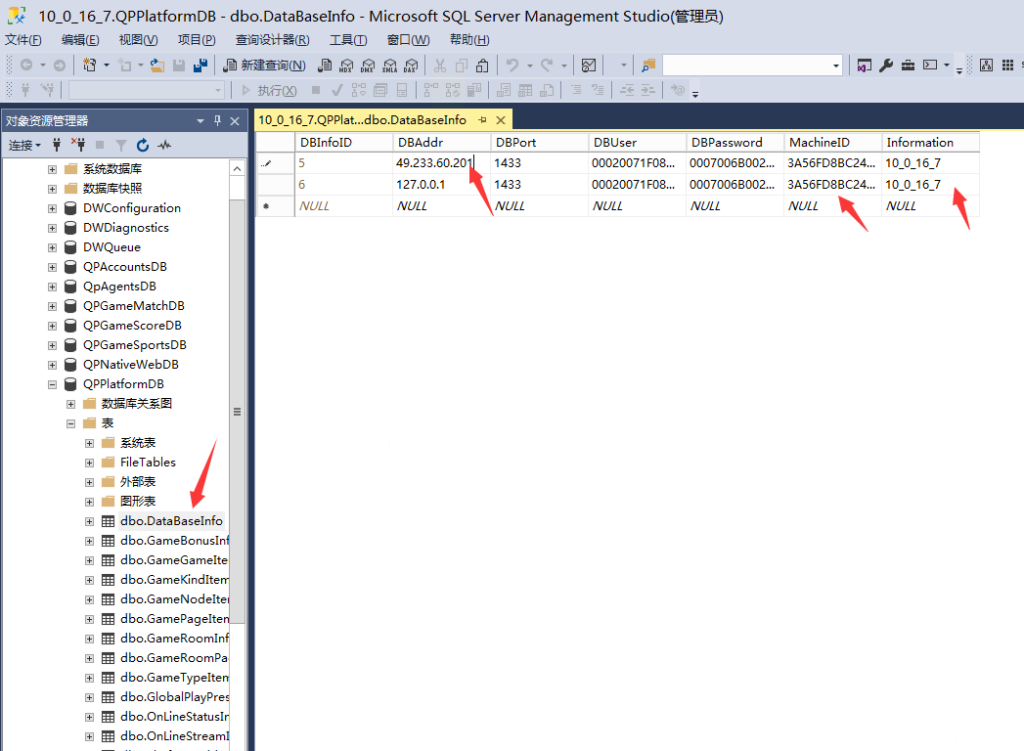This screenshot has height=751, width=1024.
Task: Click the Save All icon in toolbar
Action: click(200, 65)
